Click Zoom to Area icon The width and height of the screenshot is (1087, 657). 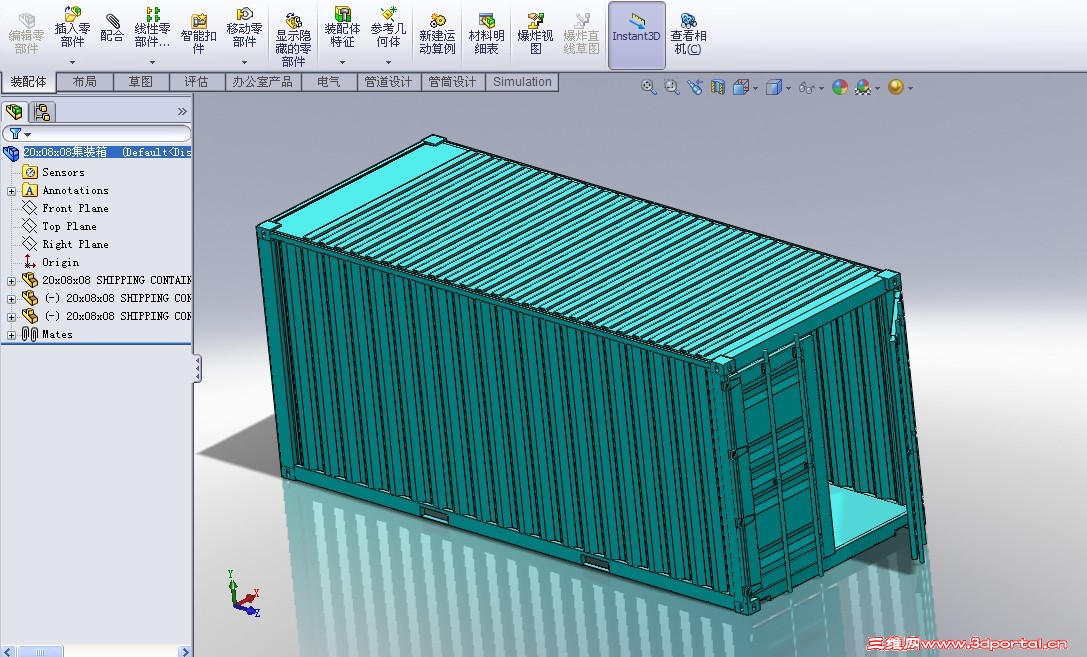point(671,87)
